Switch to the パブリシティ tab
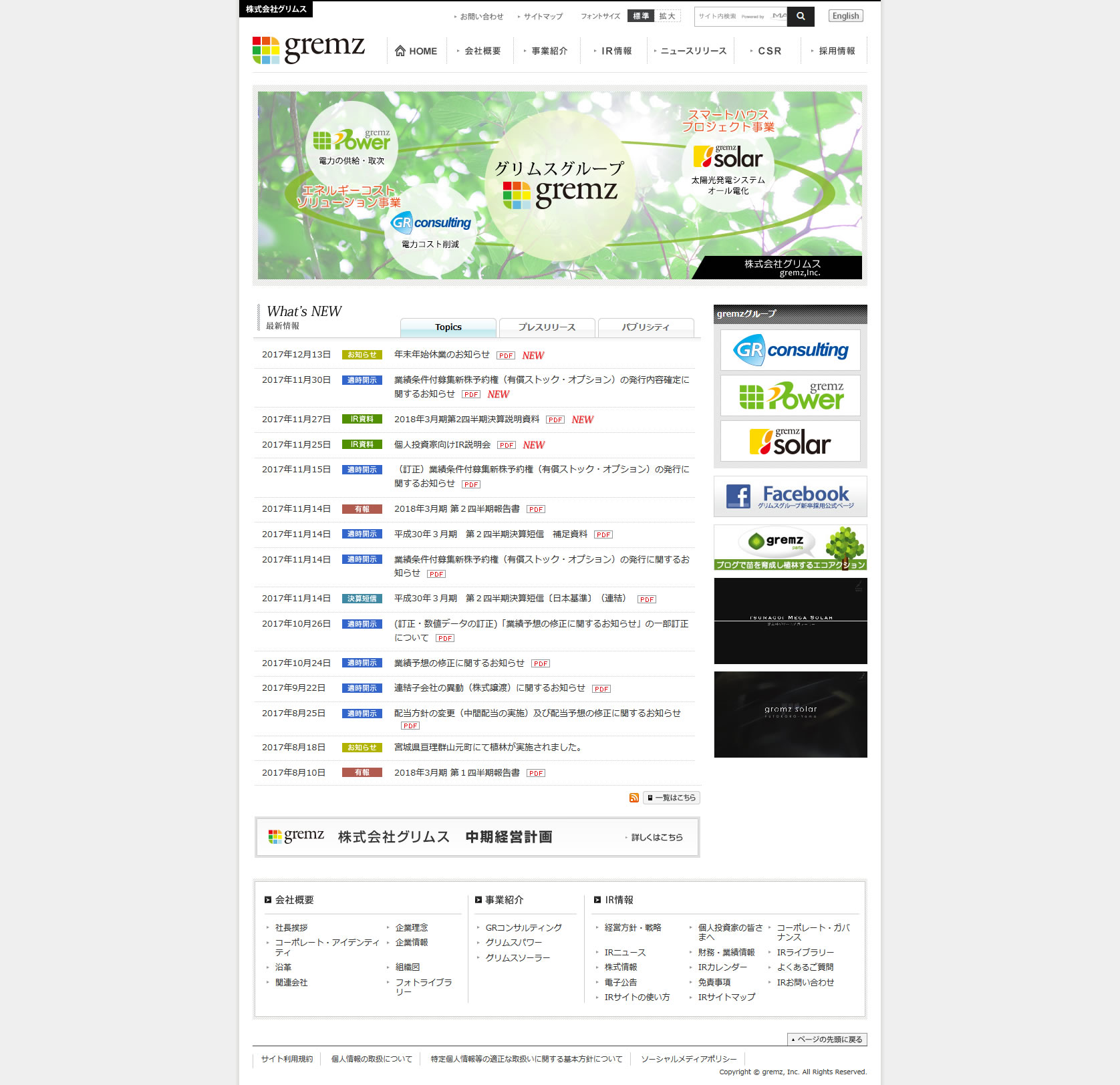The width and height of the screenshot is (1120, 1085). click(x=646, y=327)
